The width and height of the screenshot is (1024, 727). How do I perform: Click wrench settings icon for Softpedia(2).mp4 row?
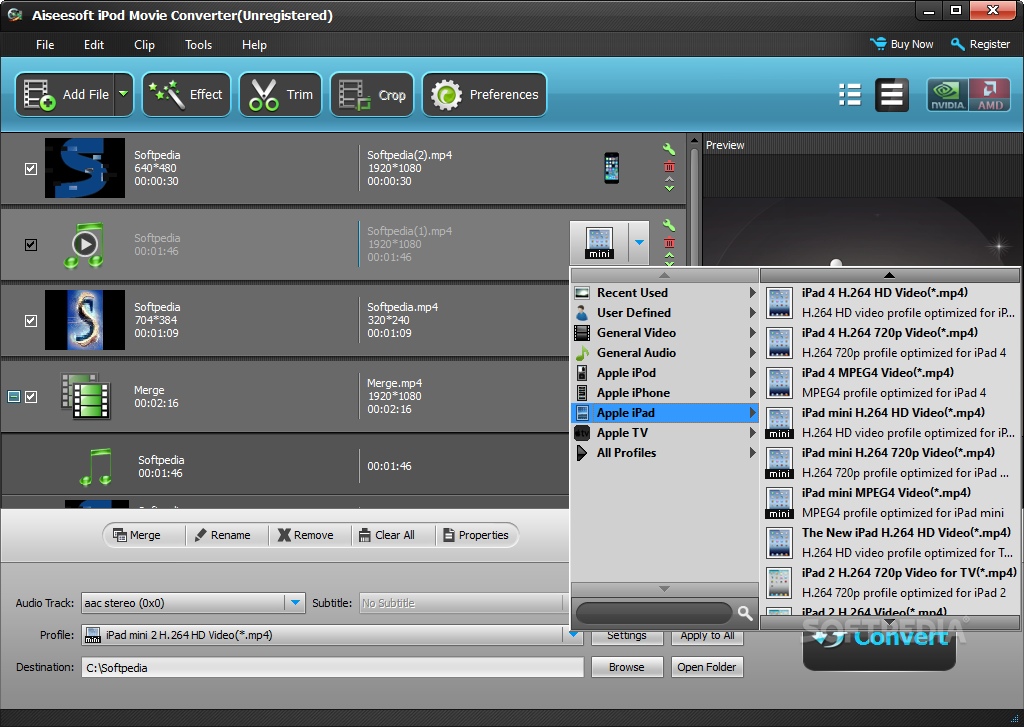[669, 149]
